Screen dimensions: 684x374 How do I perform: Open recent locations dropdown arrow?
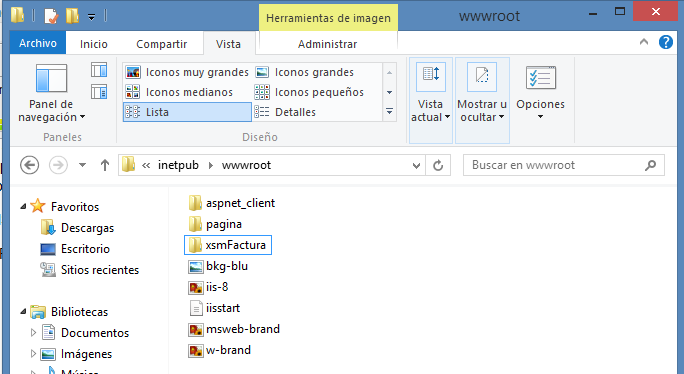pos(82,165)
